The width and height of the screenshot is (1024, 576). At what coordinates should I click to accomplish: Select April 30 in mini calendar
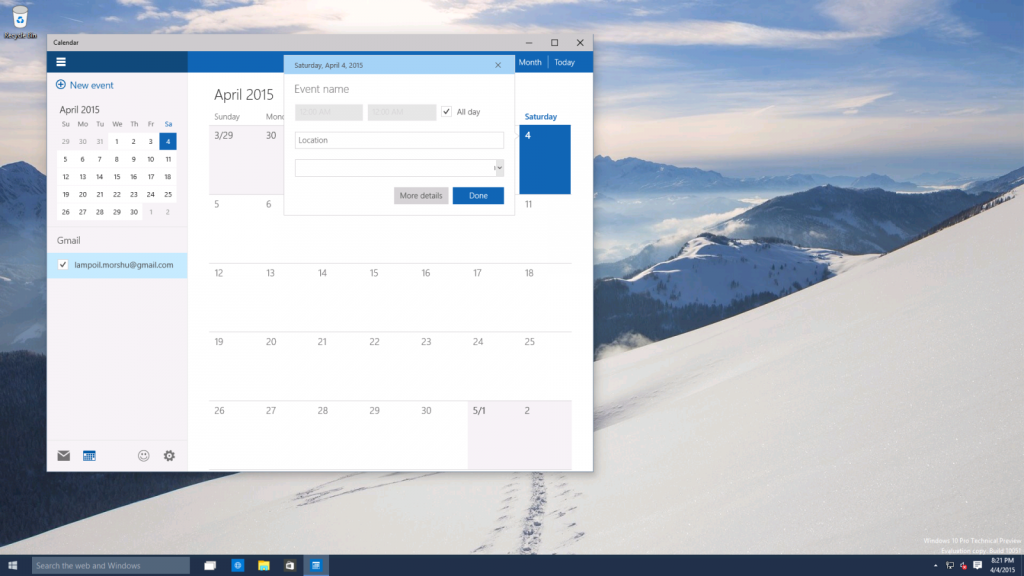click(133, 212)
